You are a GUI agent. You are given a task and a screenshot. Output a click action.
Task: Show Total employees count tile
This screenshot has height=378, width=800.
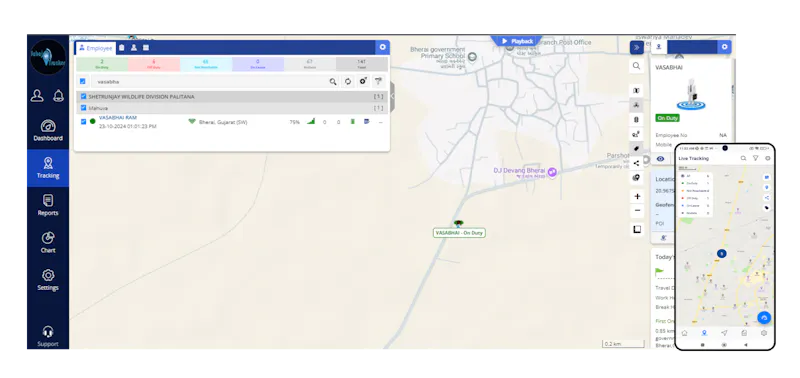click(x=362, y=64)
